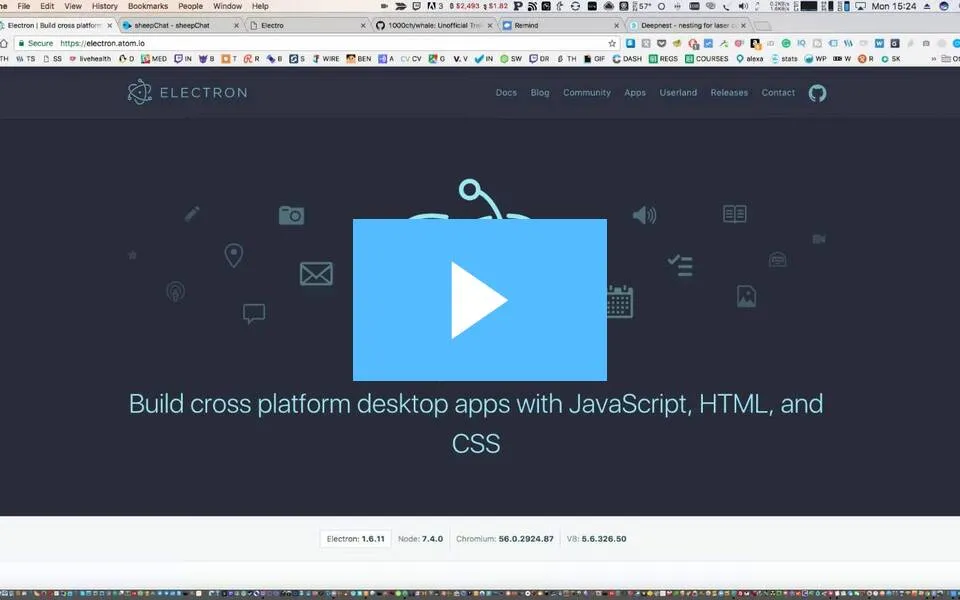The image size is (960, 600).
Task: Open the Window menu
Action: pos(227,6)
